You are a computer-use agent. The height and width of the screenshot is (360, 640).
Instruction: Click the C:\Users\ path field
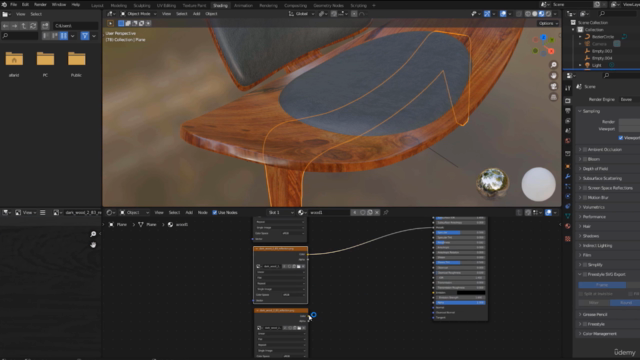coord(76,26)
